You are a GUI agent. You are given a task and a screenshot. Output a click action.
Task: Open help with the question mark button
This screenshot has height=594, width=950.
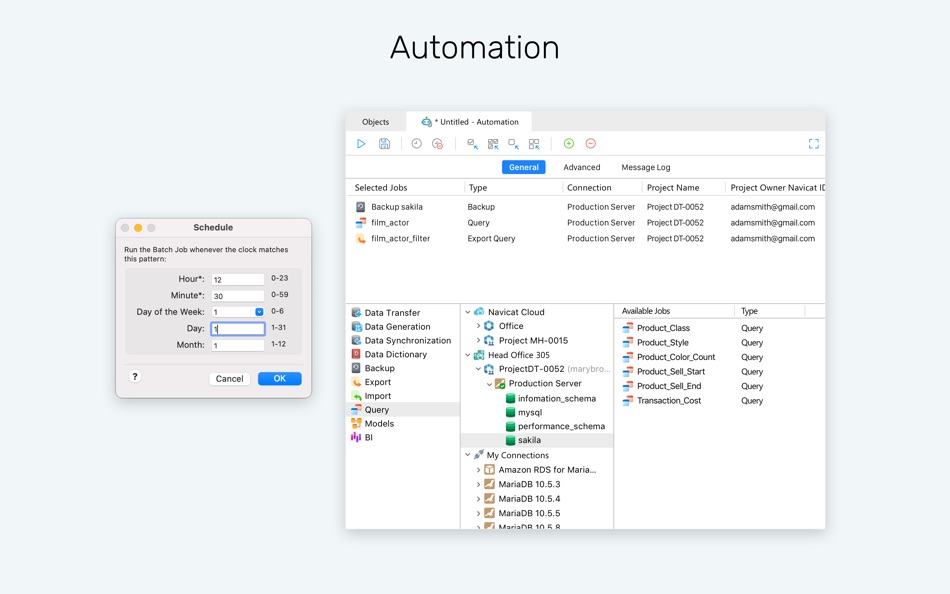click(x=135, y=376)
